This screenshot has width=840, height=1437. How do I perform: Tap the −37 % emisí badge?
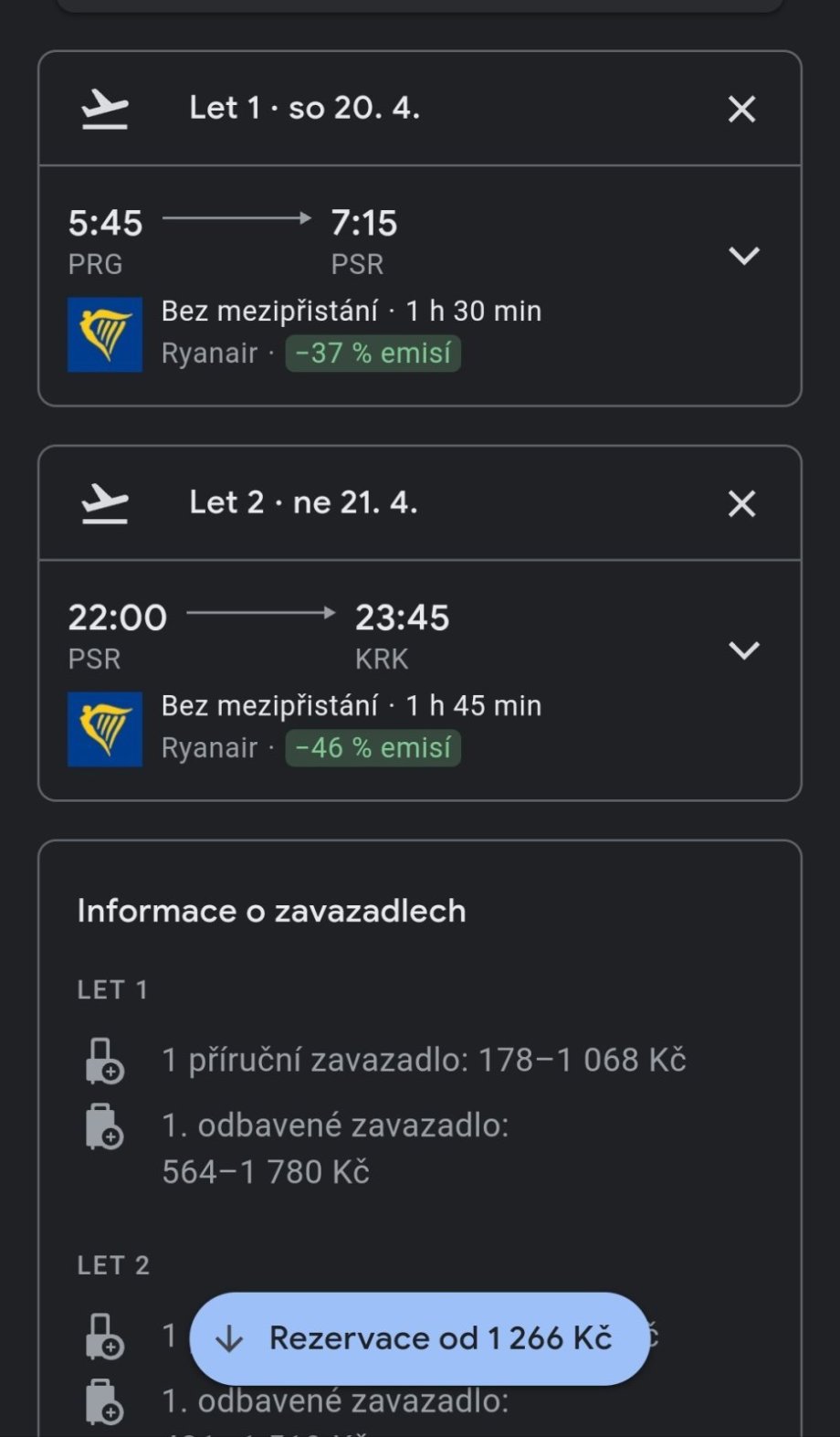coord(373,354)
